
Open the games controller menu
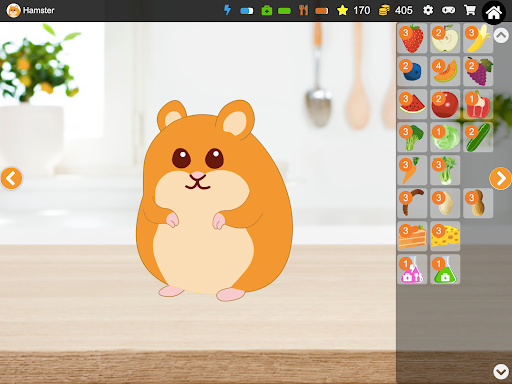coord(448,10)
